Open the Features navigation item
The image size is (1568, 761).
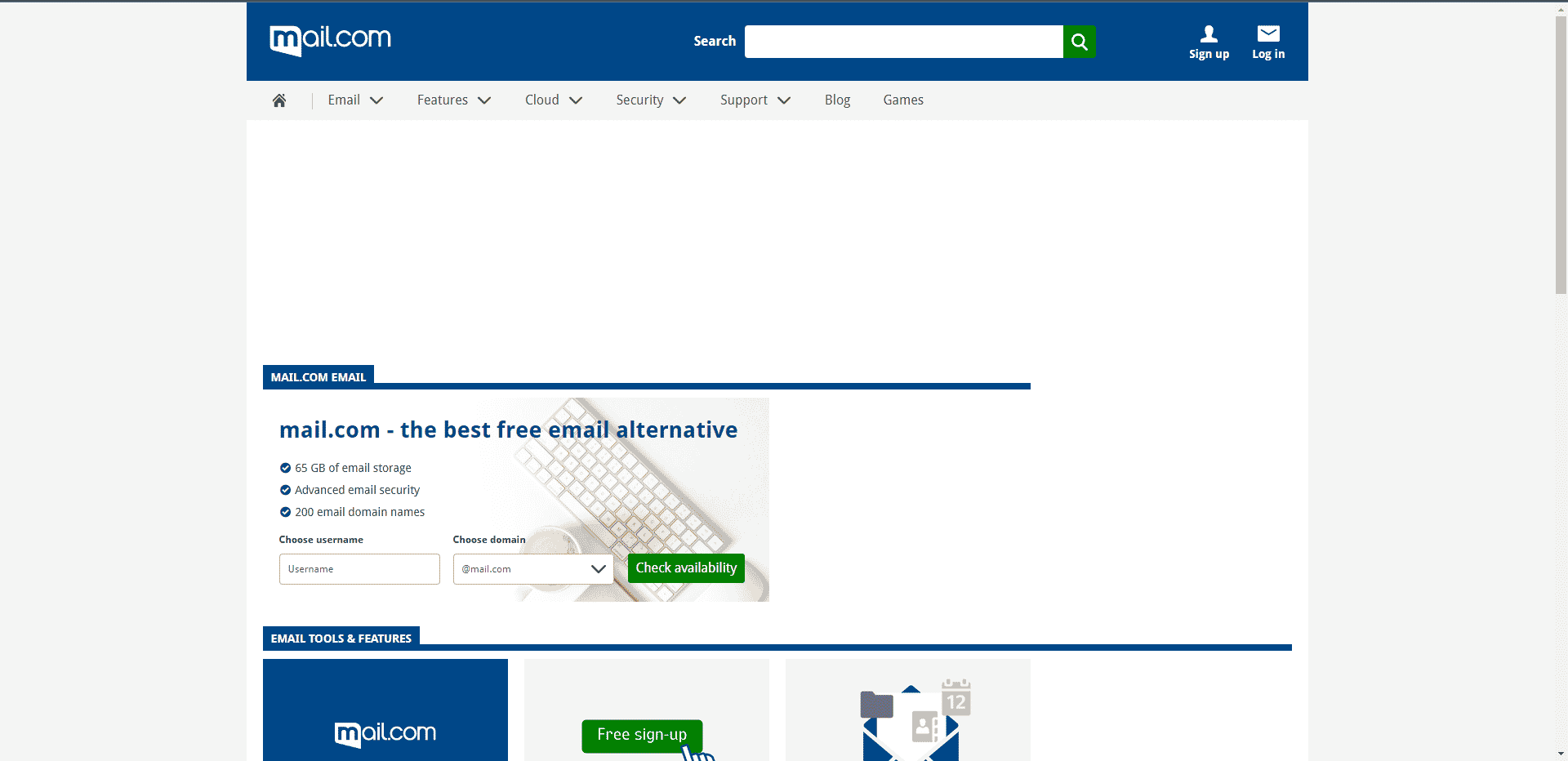pos(443,100)
